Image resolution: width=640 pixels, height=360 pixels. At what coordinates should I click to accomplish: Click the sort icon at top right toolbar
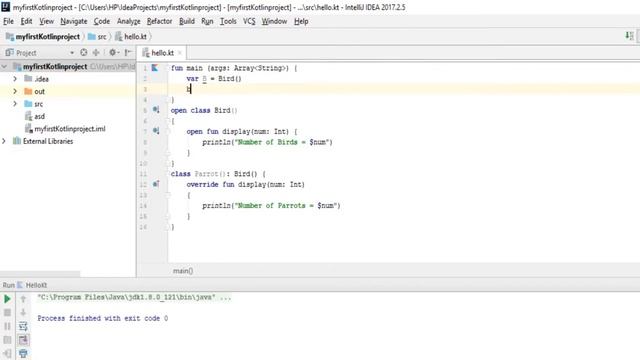[x=629, y=36]
